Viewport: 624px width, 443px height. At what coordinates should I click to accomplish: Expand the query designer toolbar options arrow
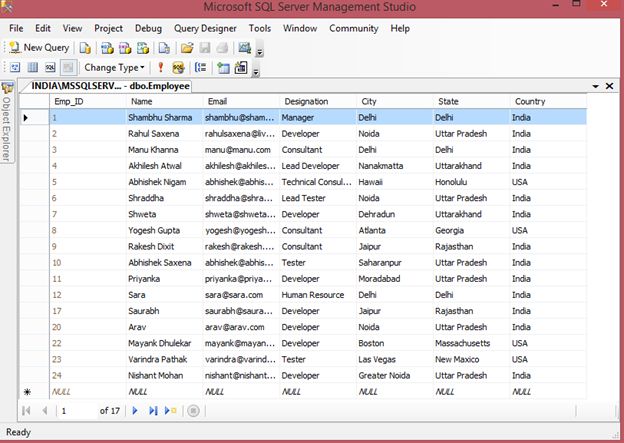257,71
